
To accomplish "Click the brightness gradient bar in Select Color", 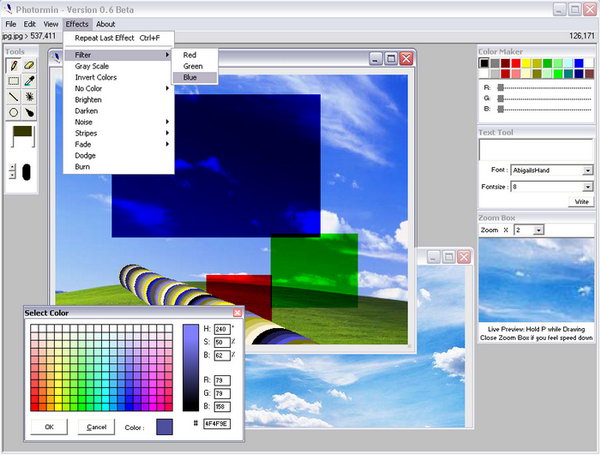I will click(191, 368).
